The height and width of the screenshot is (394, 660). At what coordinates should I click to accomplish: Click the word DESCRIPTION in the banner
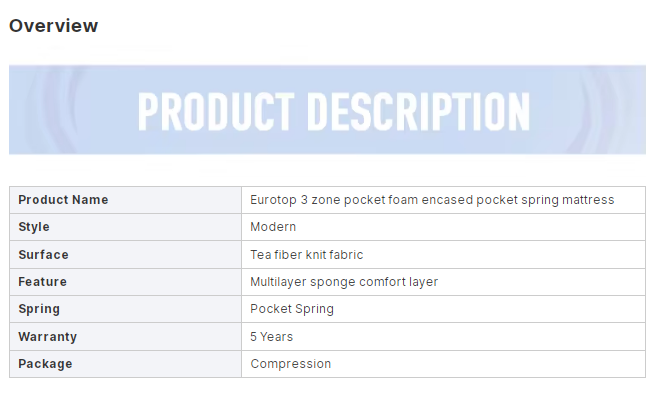(x=418, y=112)
